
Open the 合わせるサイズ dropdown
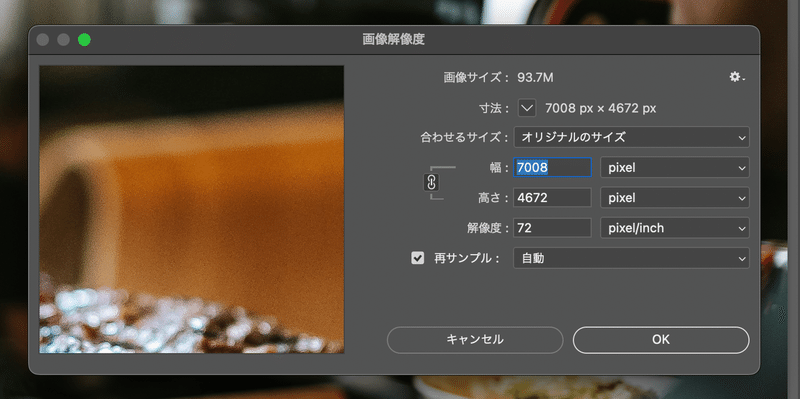click(x=631, y=137)
